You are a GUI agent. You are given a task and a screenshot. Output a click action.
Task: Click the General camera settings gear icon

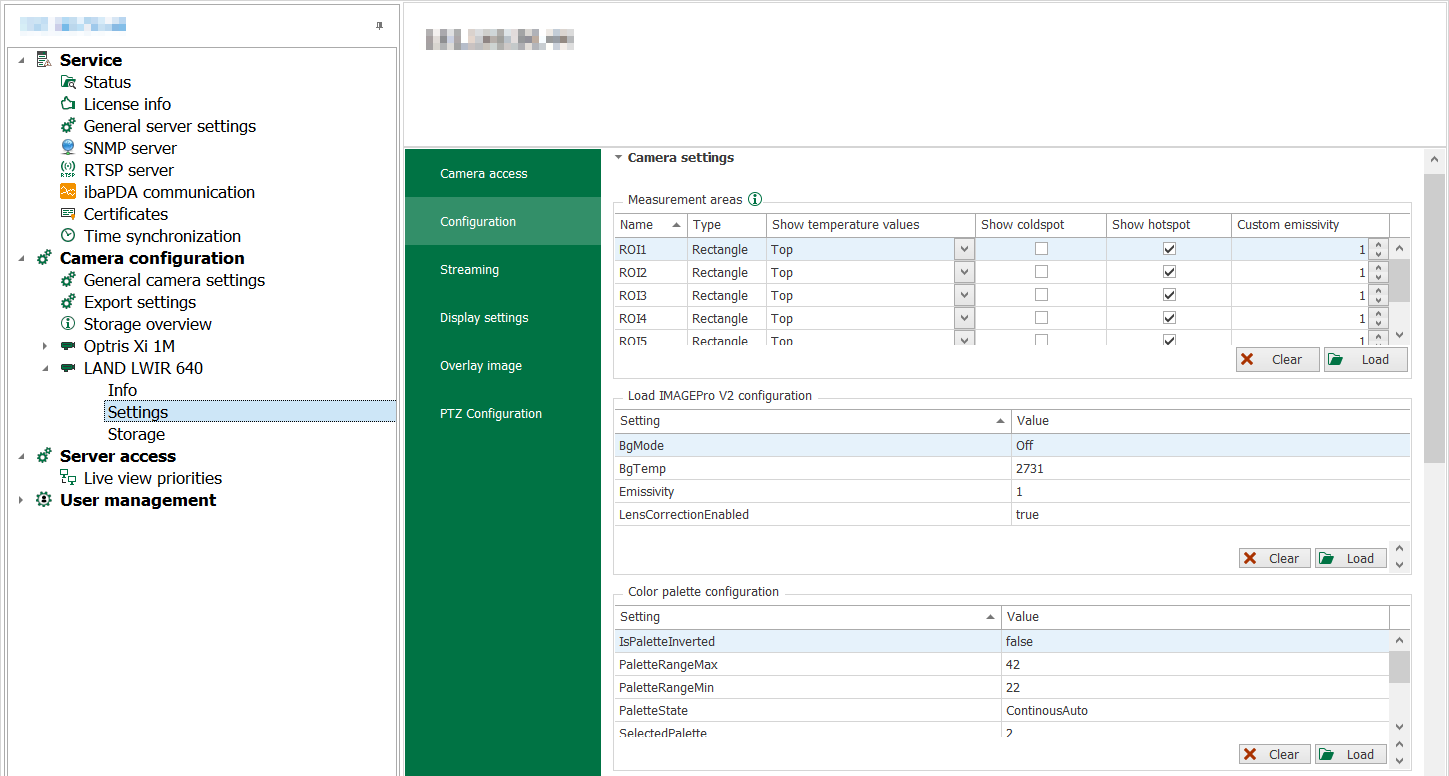(68, 280)
